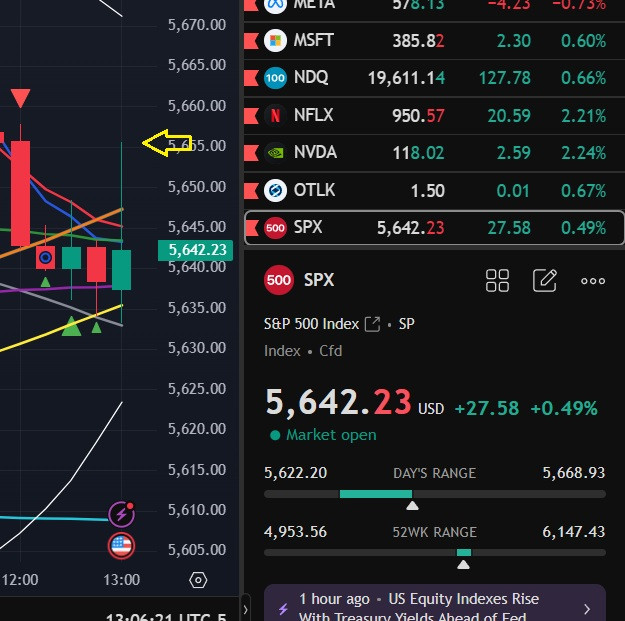Open the blue circle marker on chart candle
This screenshot has width=625, height=621.
coord(45,257)
